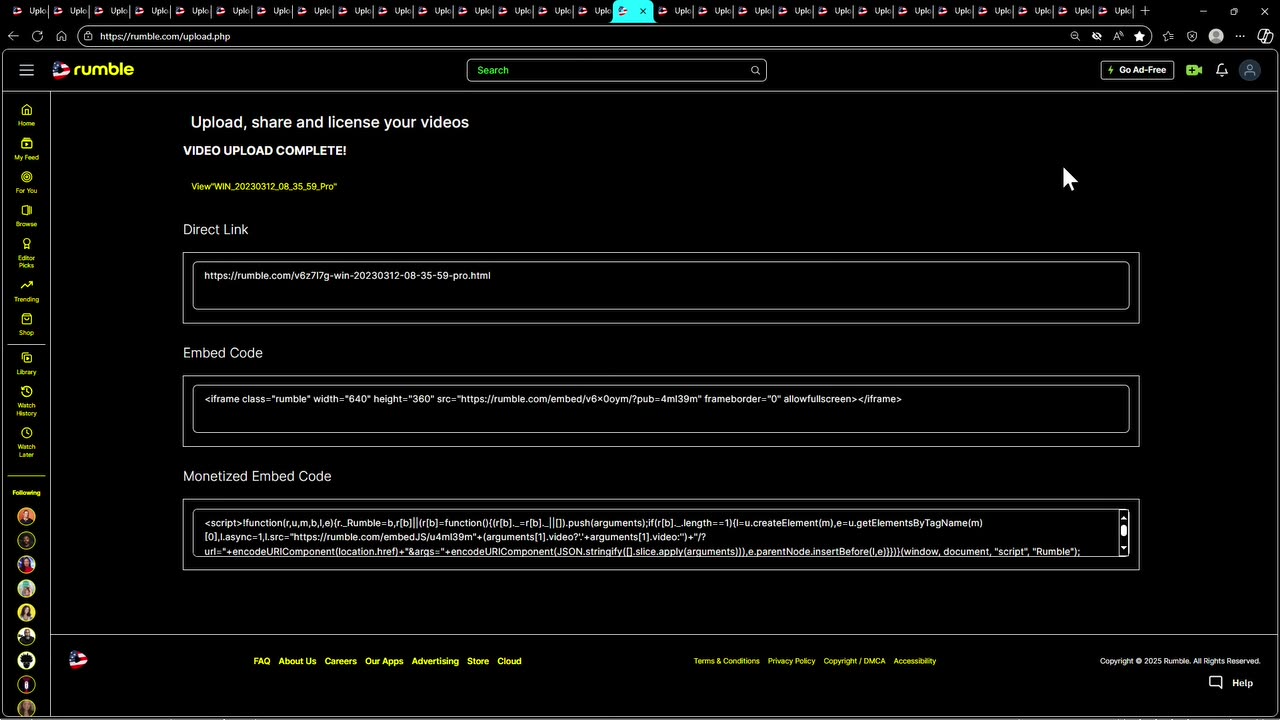Screen dimensions: 1280x720
Task: Click the favorites star in address bar
Action: click(1139, 36)
